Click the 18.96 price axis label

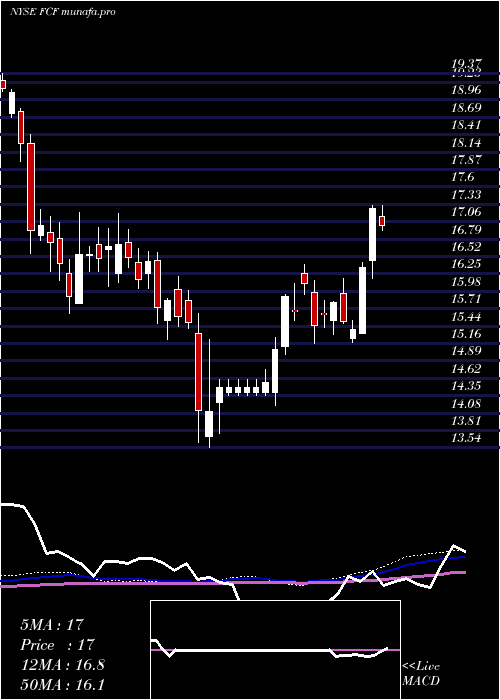(467, 90)
